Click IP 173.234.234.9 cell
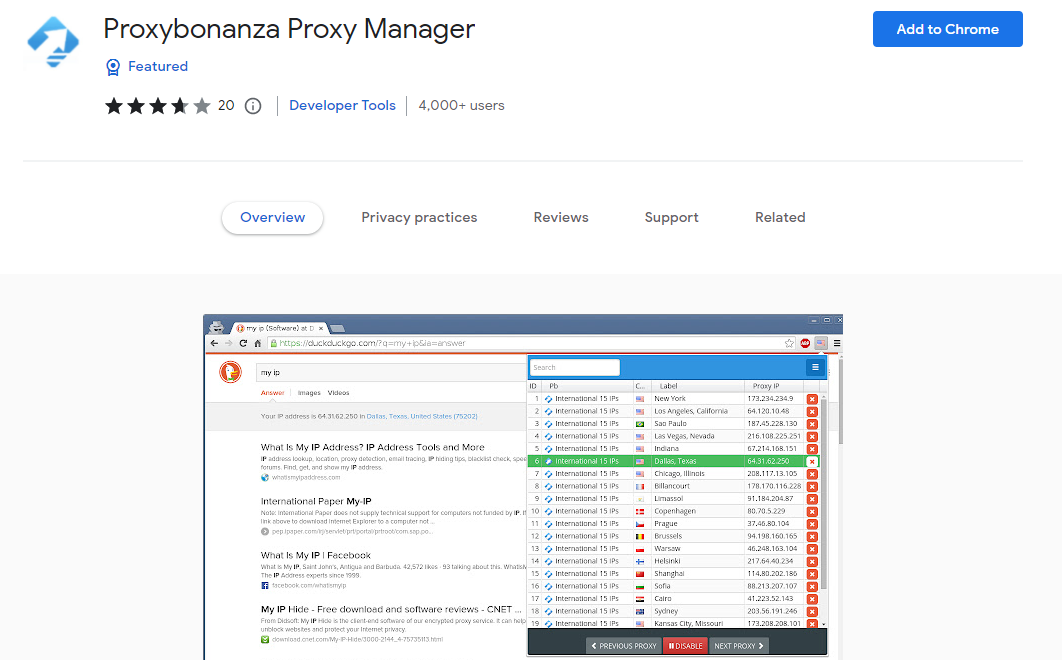This screenshot has height=660, width=1062. click(770, 398)
